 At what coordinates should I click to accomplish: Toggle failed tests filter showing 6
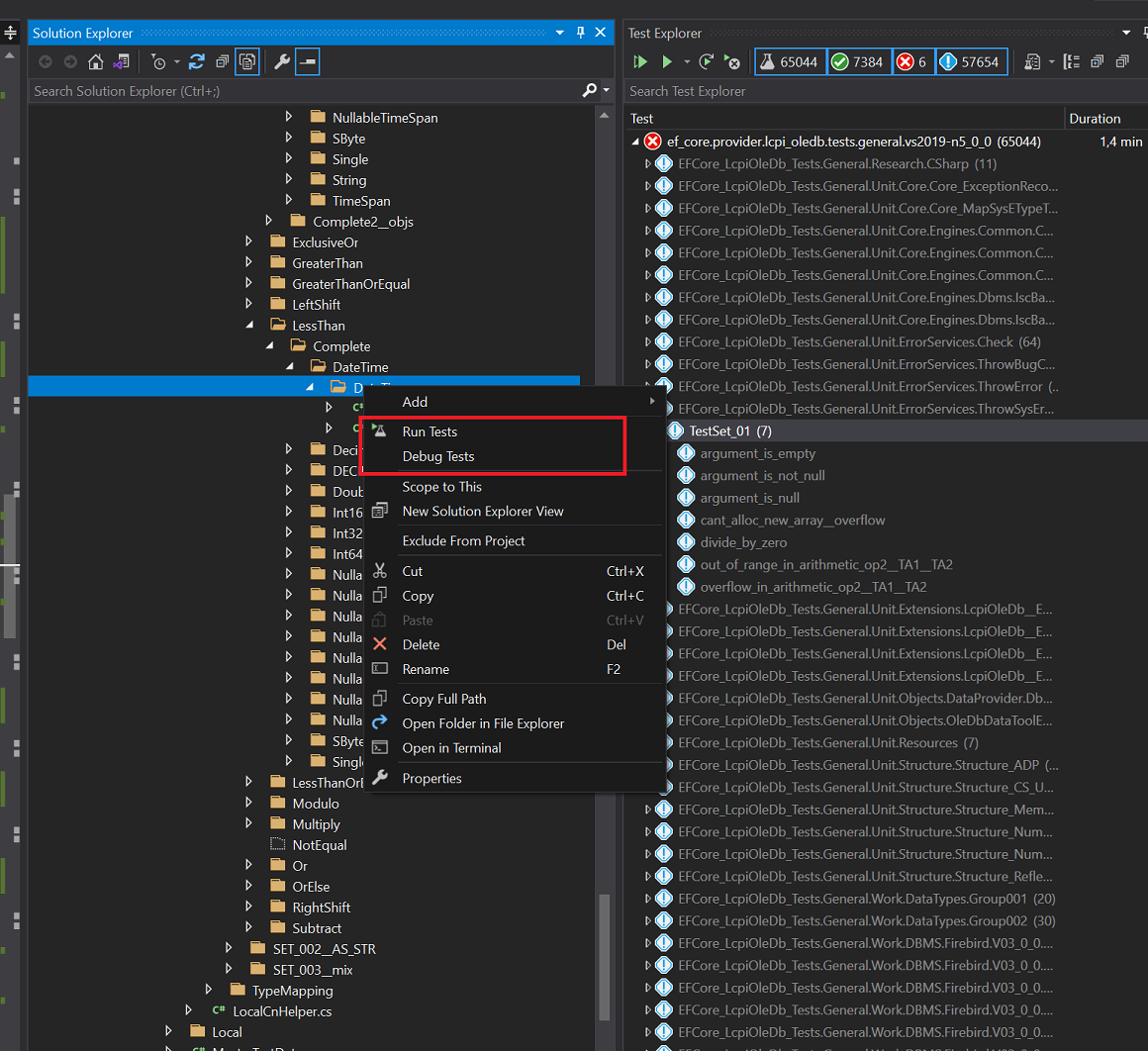tap(911, 62)
